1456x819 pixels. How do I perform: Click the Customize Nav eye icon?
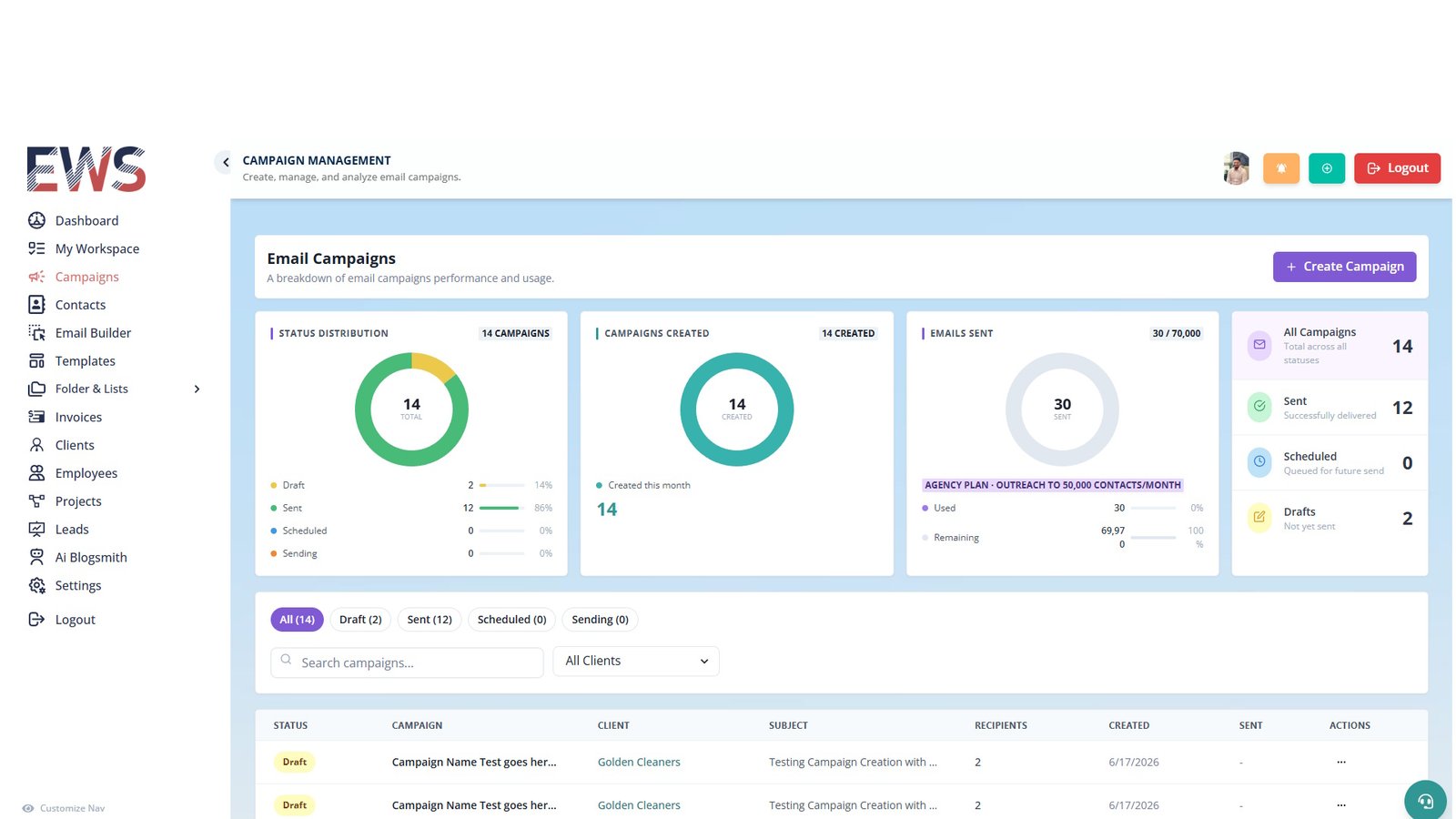pos(28,808)
